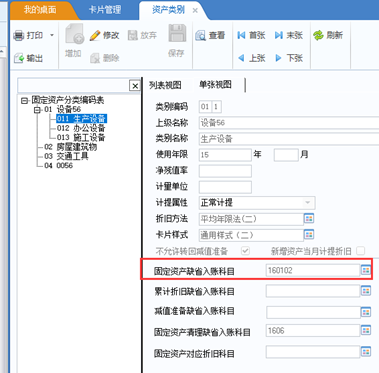Go to last record with 末张
This screenshot has height=373, width=379.
[x=289, y=35]
